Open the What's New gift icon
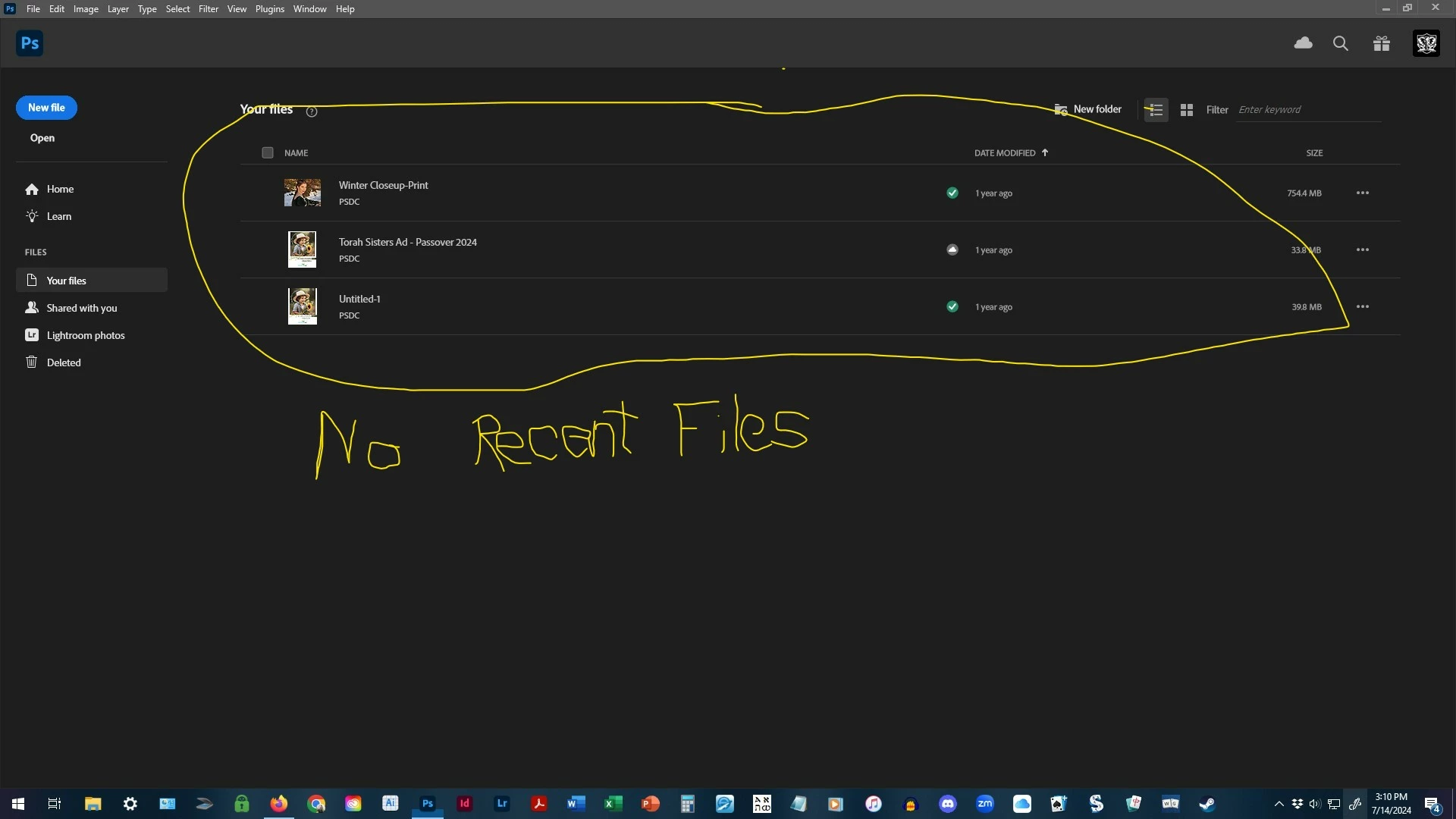 click(x=1381, y=43)
